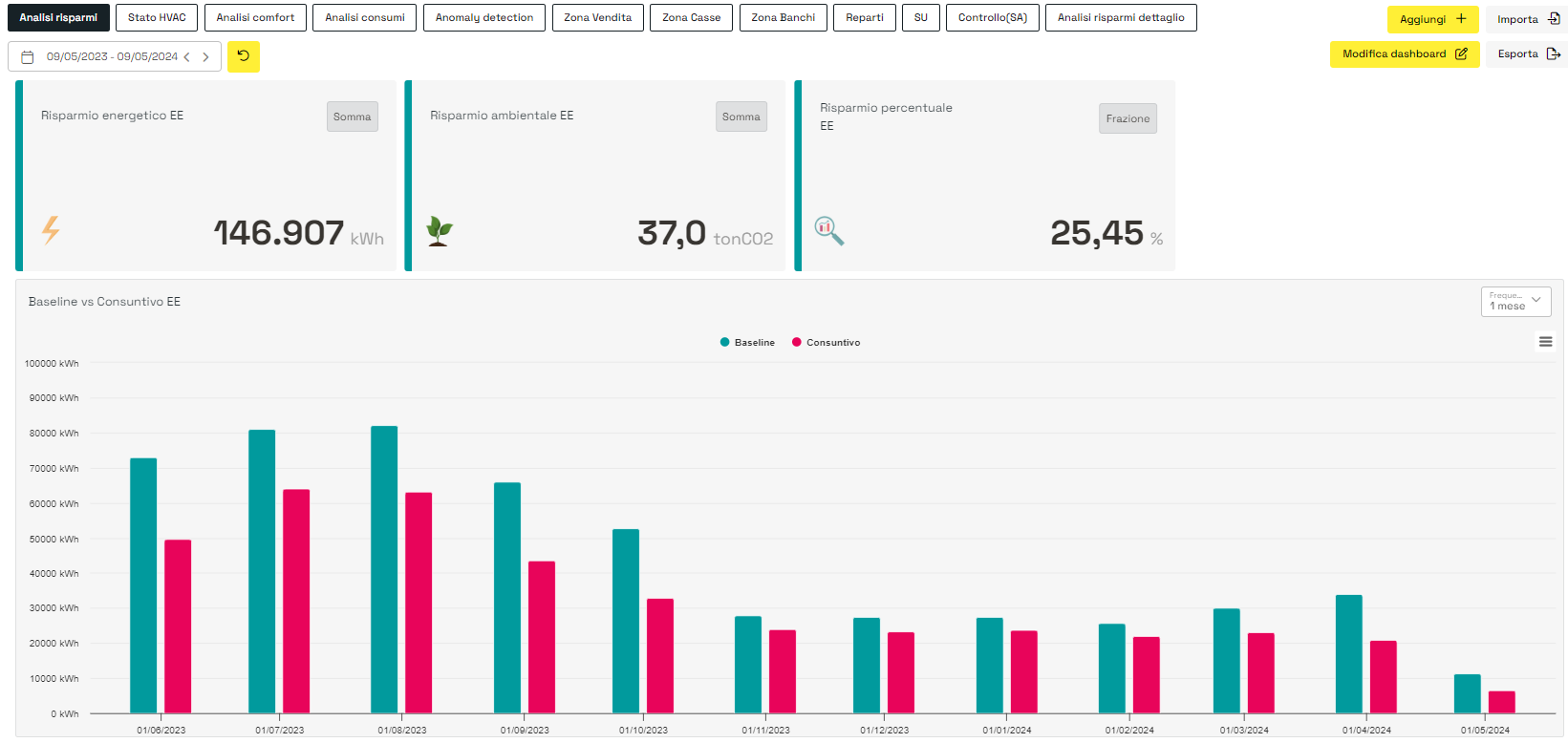Click the magnifier chart percentage icon
1568x743 pixels.
click(828, 230)
